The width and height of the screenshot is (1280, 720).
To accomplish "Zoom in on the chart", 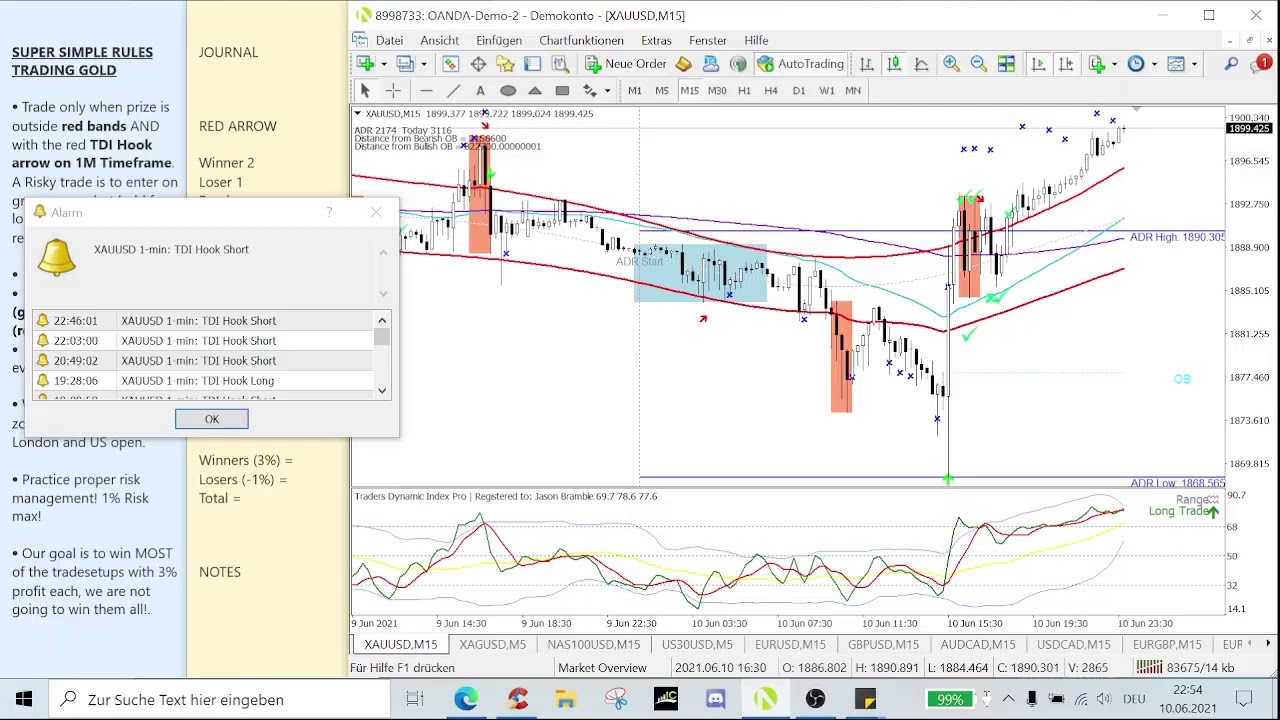I will click(x=951, y=64).
